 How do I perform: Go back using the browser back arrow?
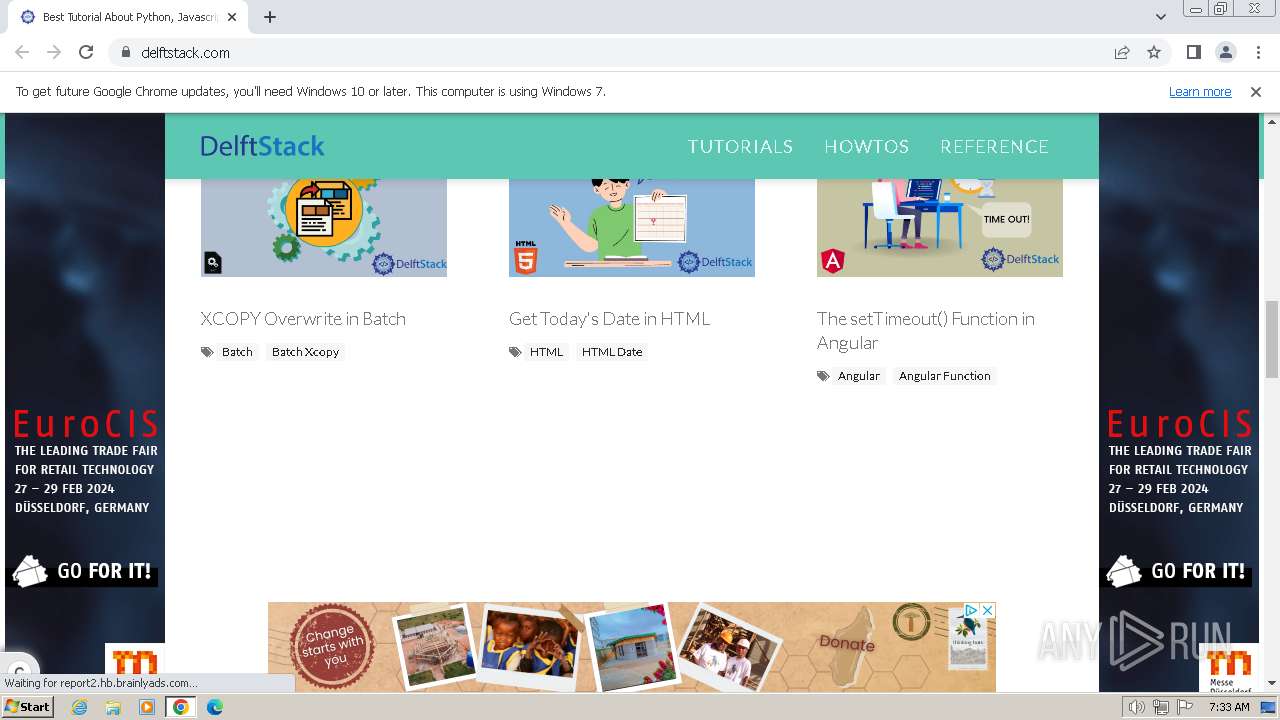[x=22, y=52]
